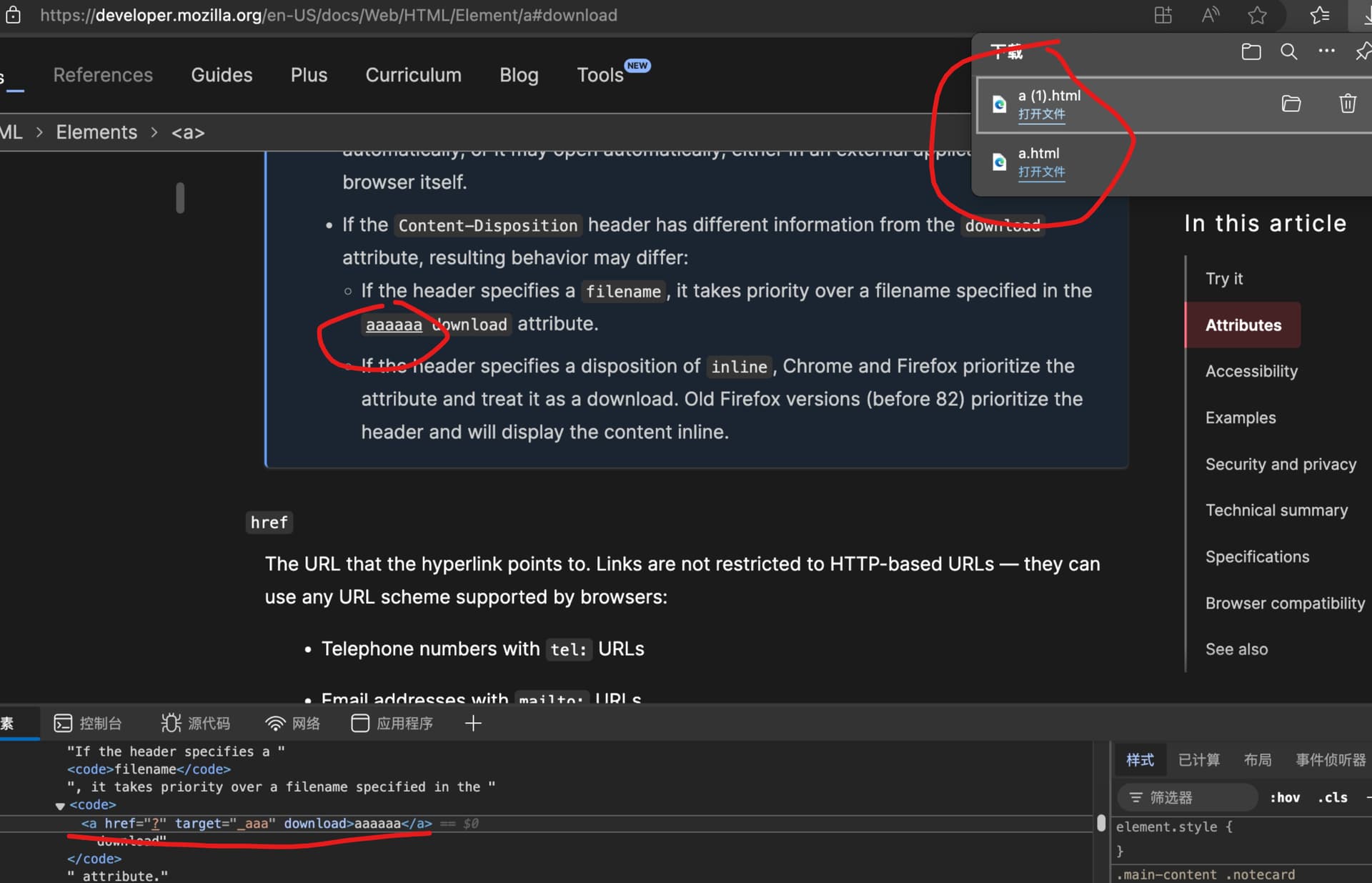The height and width of the screenshot is (883, 1372).
Task: Open the 网络 network tab
Action: [x=292, y=724]
